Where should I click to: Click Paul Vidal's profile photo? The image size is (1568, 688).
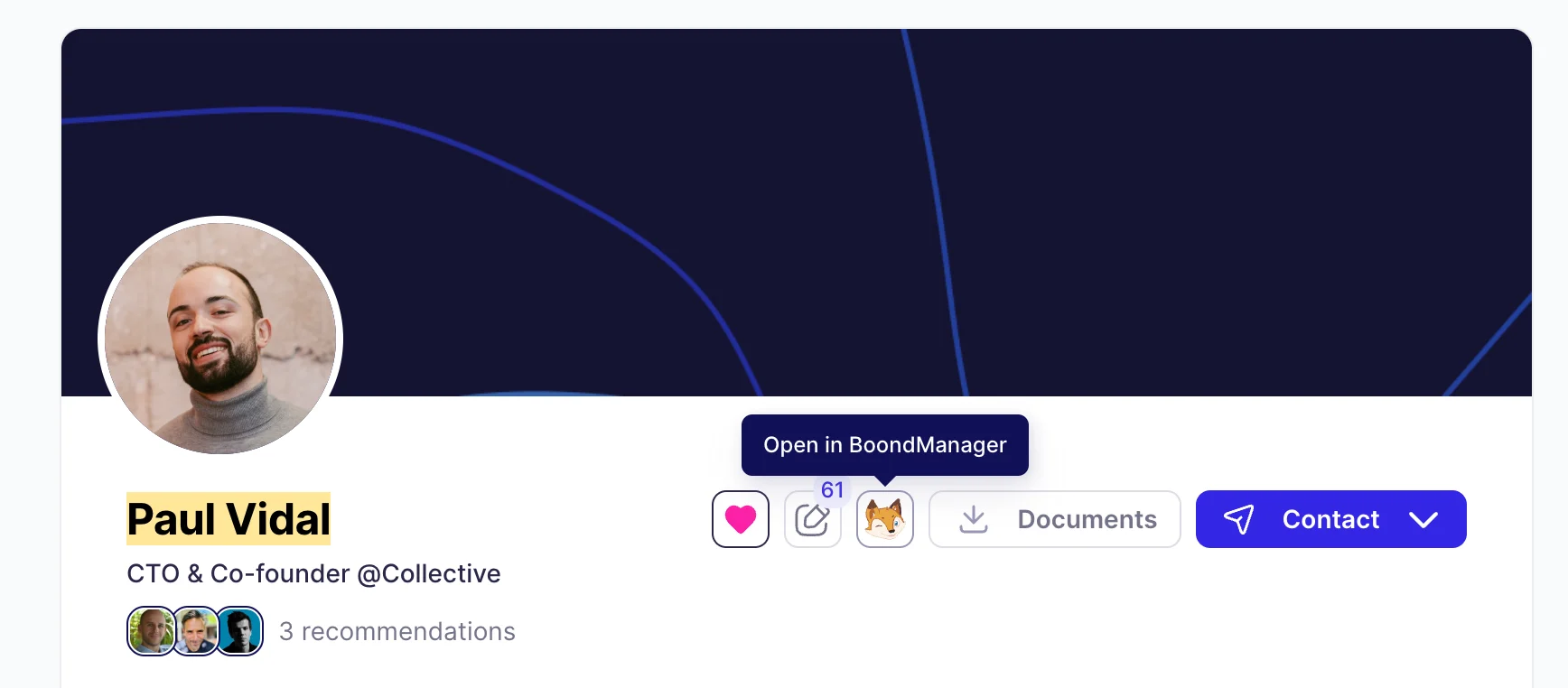click(x=220, y=338)
